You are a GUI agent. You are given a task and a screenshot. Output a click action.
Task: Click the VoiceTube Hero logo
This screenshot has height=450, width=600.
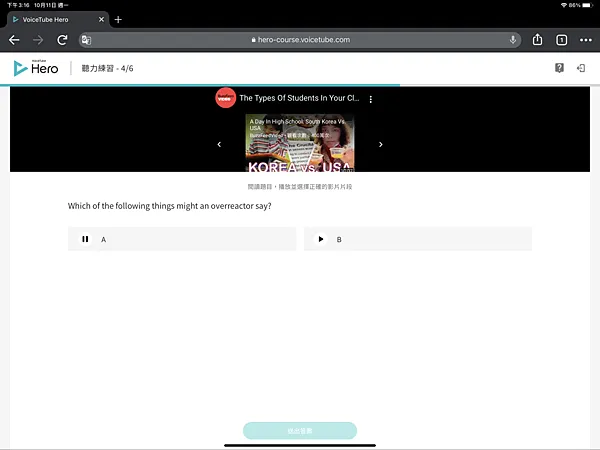tap(36, 68)
